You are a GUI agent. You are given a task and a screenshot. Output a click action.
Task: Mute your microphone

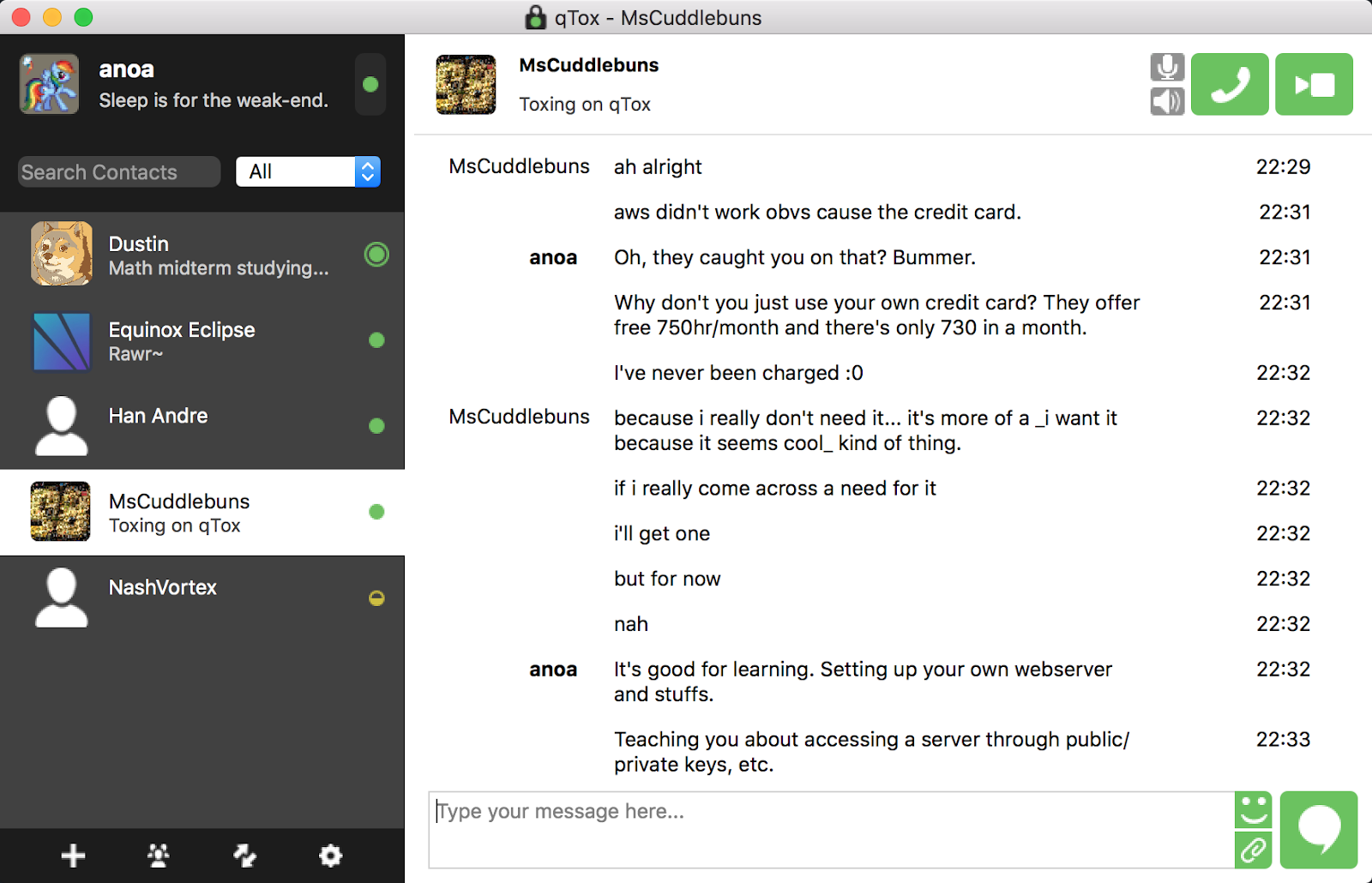(x=1166, y=65)
